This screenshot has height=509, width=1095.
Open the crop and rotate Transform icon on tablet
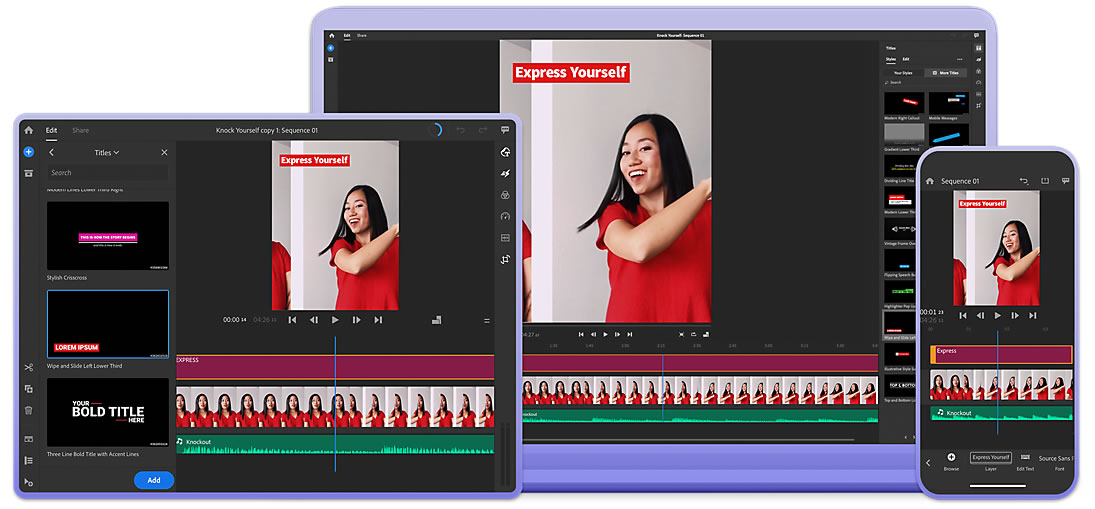click(505, 259)
